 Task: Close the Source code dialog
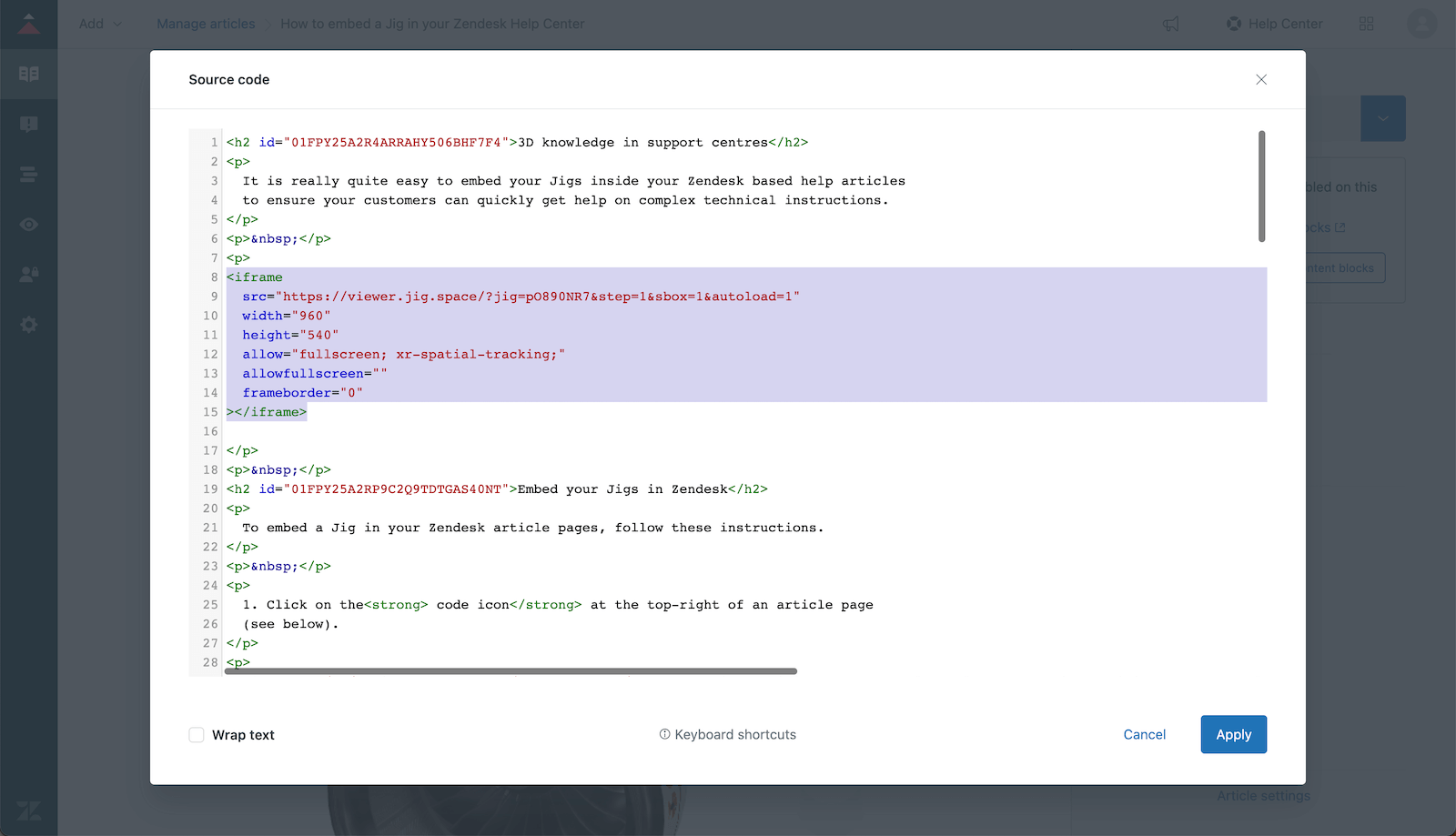(x=1261, y=79)
